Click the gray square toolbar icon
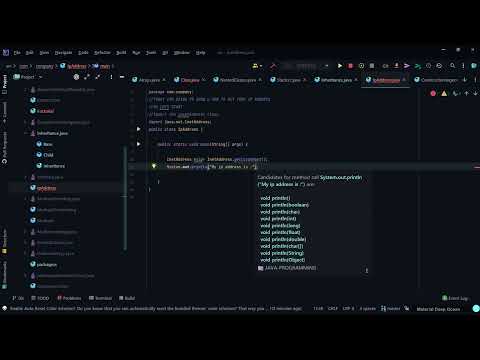 tap(372, 66)
